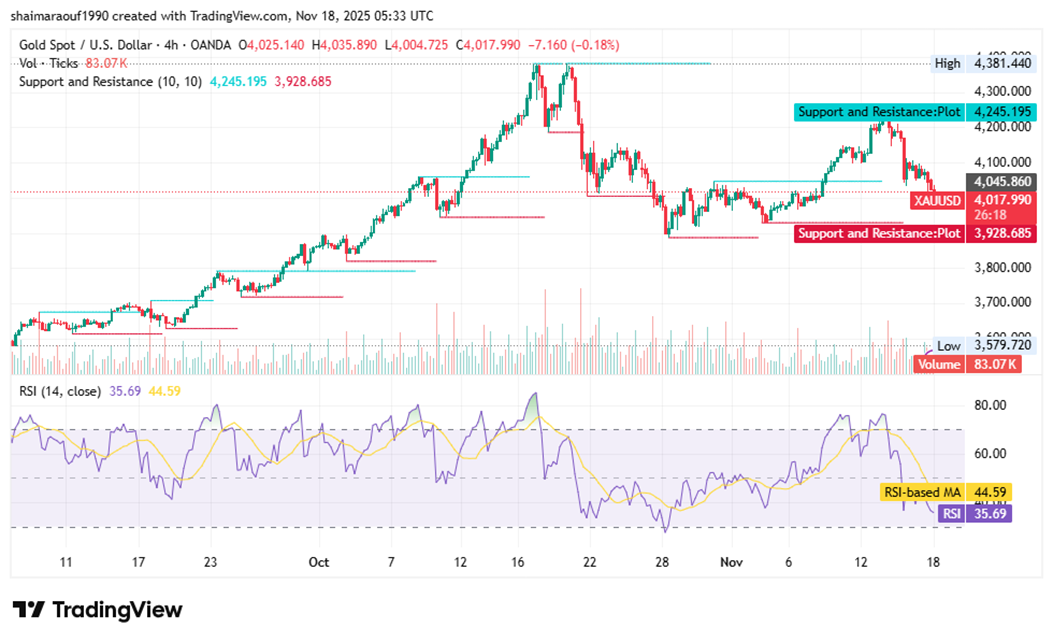Click the TradingView logo at the bottom
1053x642 pixels.
coord(97,609)
